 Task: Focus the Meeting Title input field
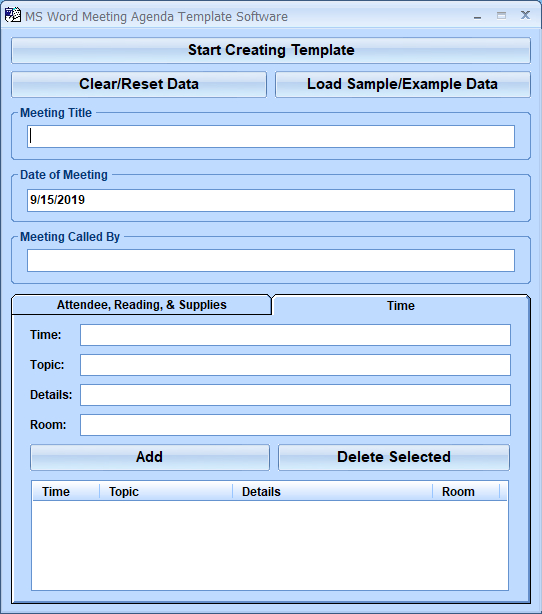(271, 137)
